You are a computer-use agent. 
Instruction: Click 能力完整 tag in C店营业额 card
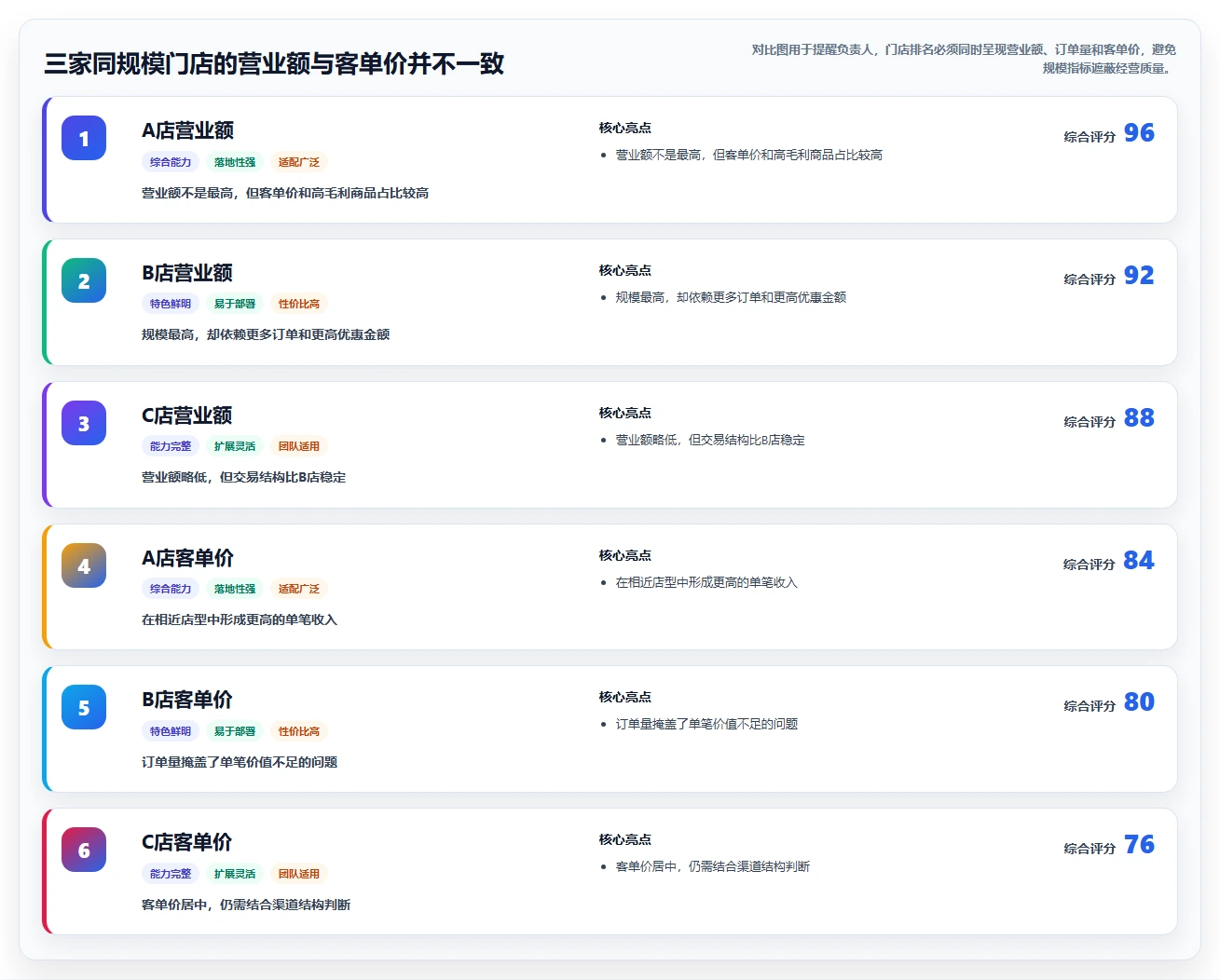[x=171, y=446]
